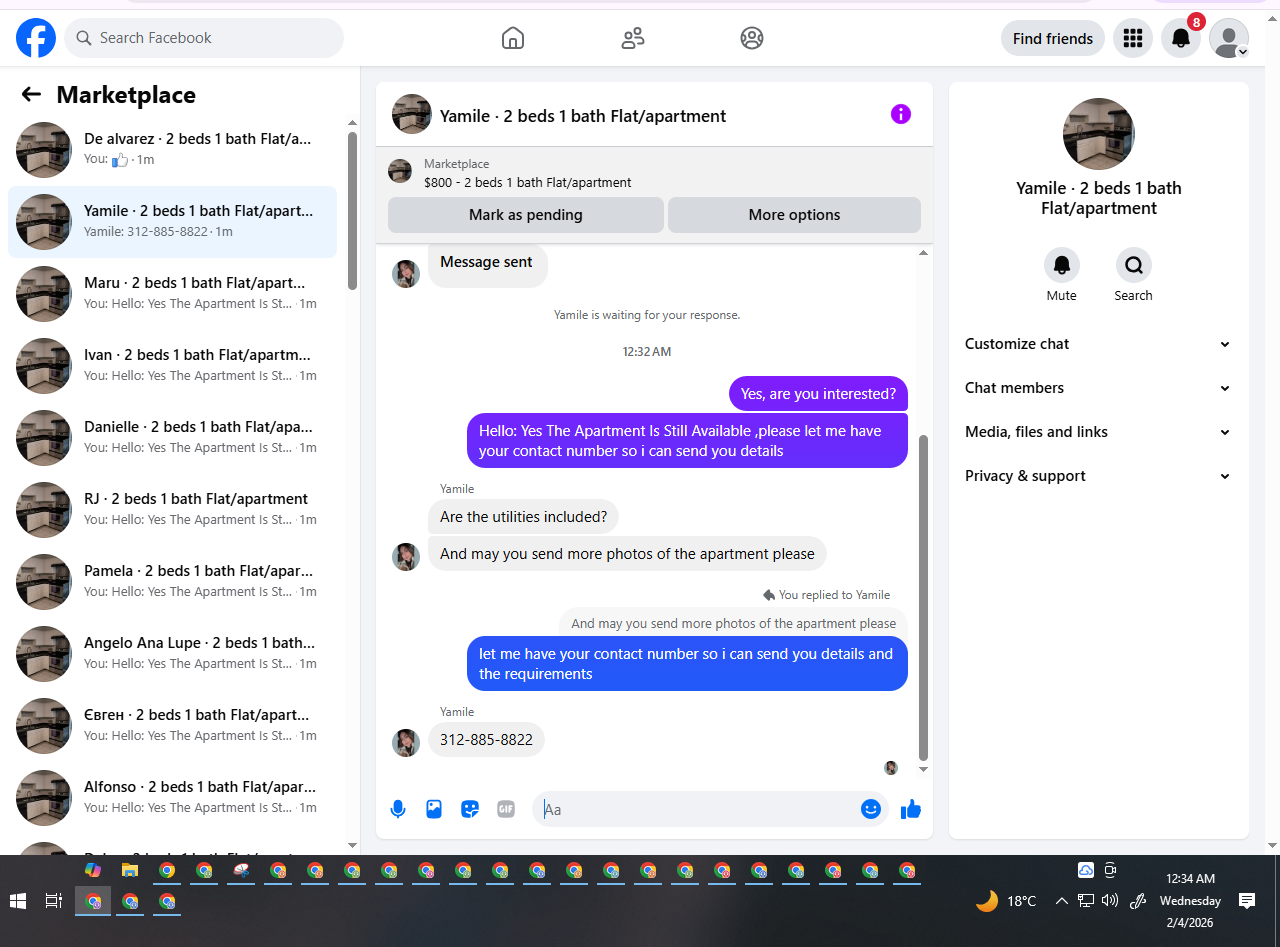Open the Friends icon in top navigation

click(632, 38)
